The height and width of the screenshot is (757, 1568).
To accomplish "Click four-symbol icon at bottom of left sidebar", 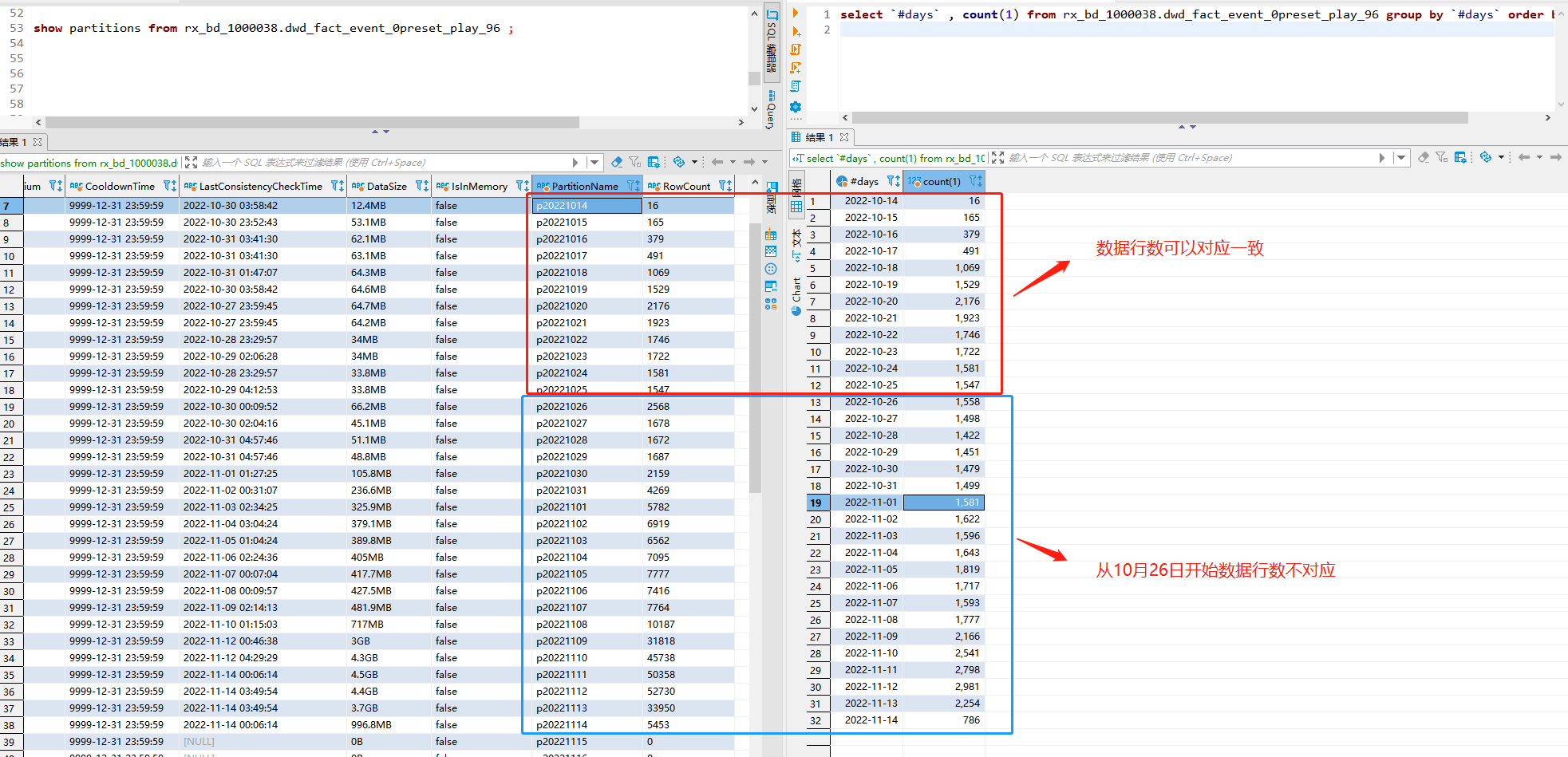I will [771, 304].
